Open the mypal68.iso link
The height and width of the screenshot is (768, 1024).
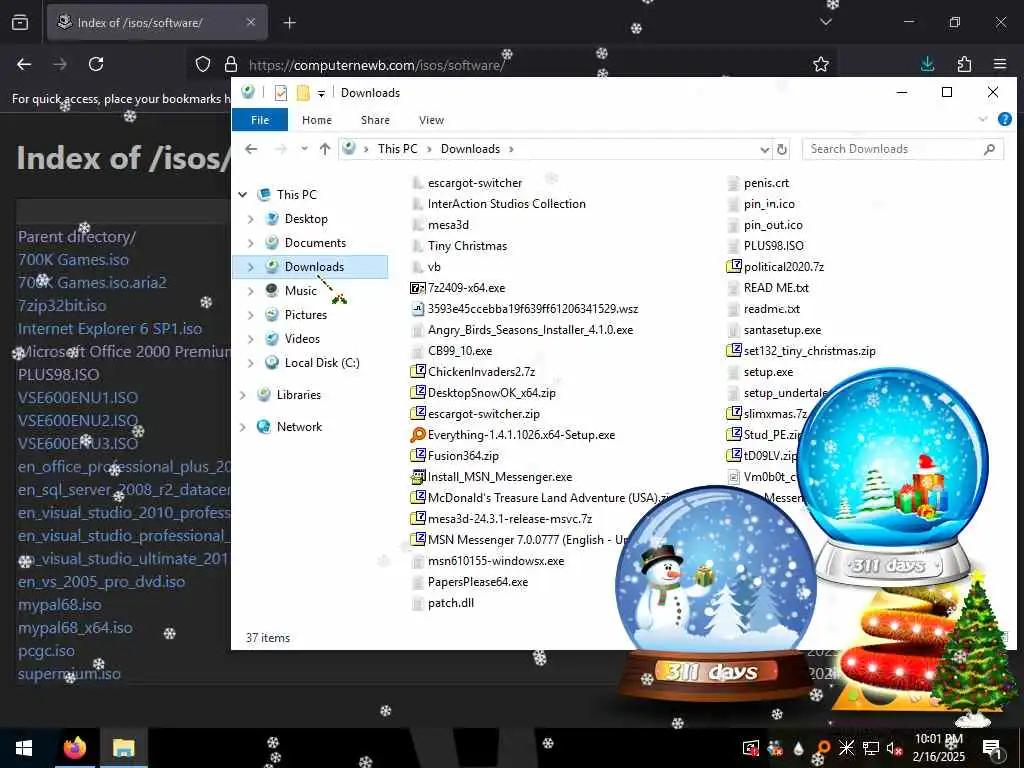59,605
